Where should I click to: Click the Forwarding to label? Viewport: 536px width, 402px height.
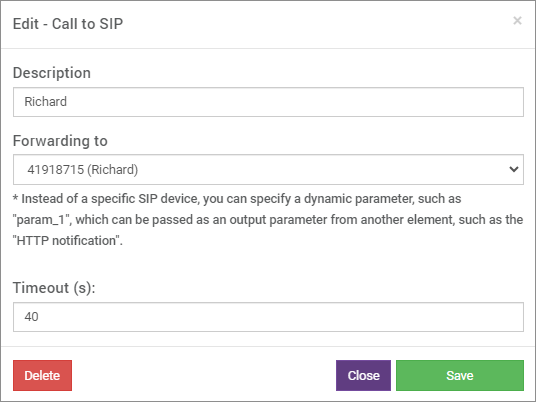point(60,141)
